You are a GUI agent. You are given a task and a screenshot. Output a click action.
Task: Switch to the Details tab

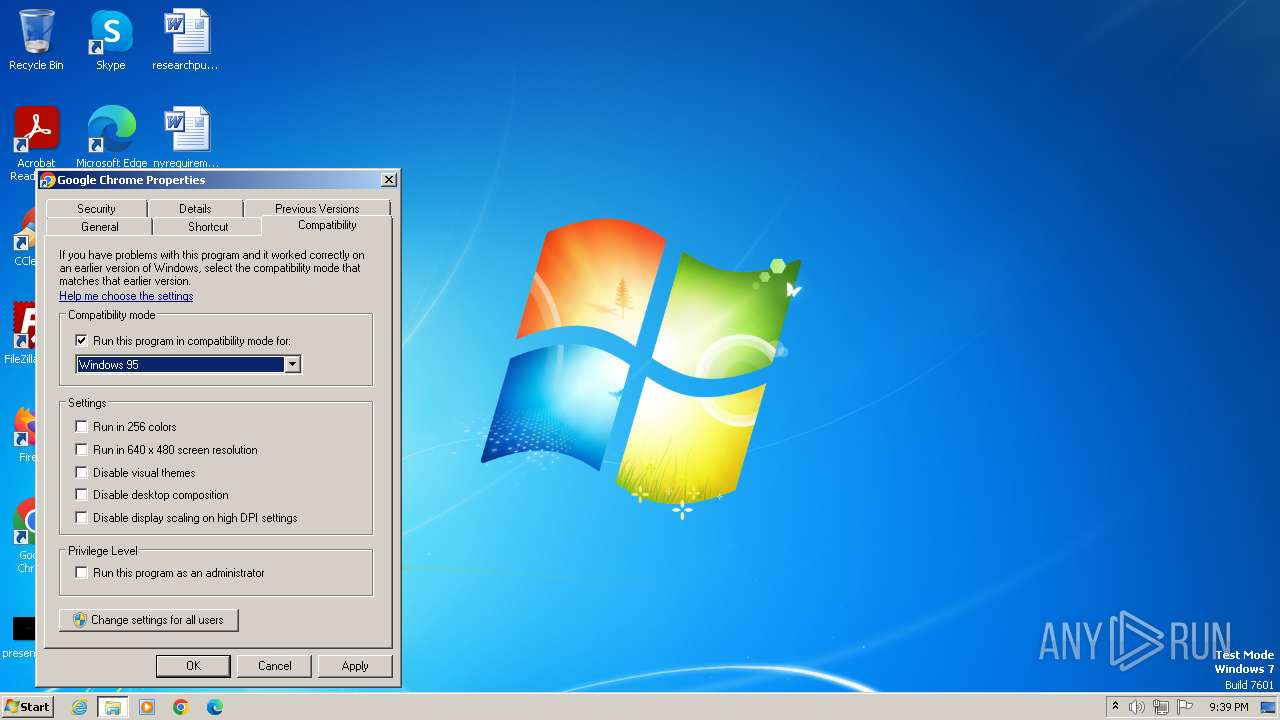click(195, 208)
